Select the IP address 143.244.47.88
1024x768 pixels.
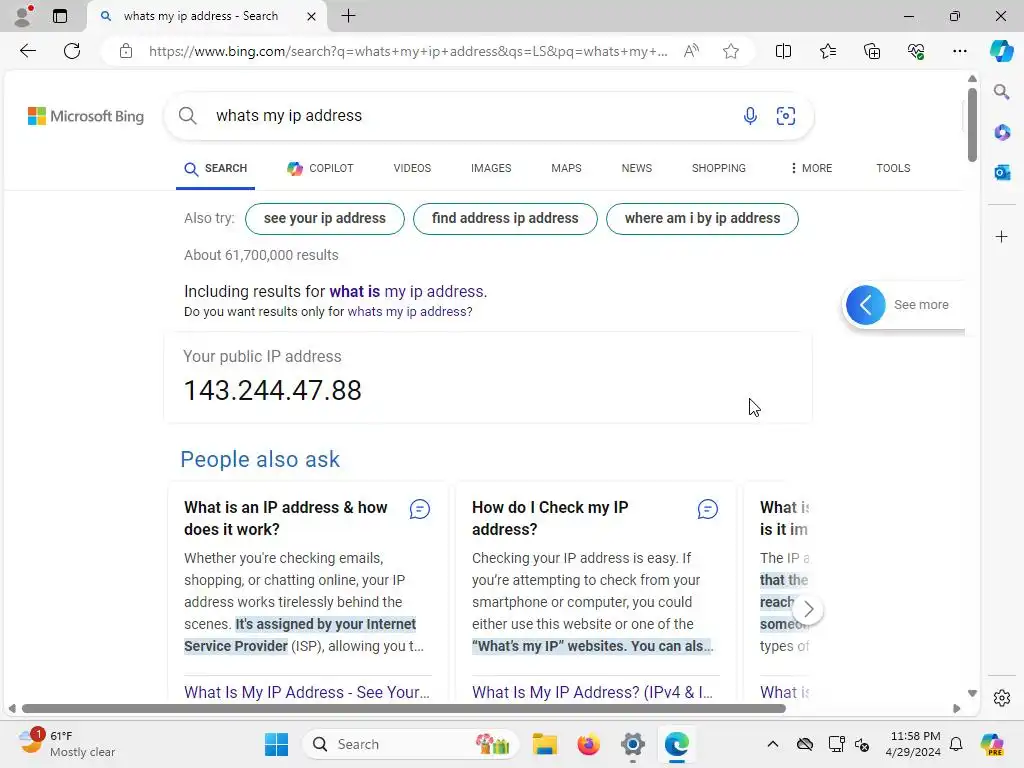pos(272,391)
